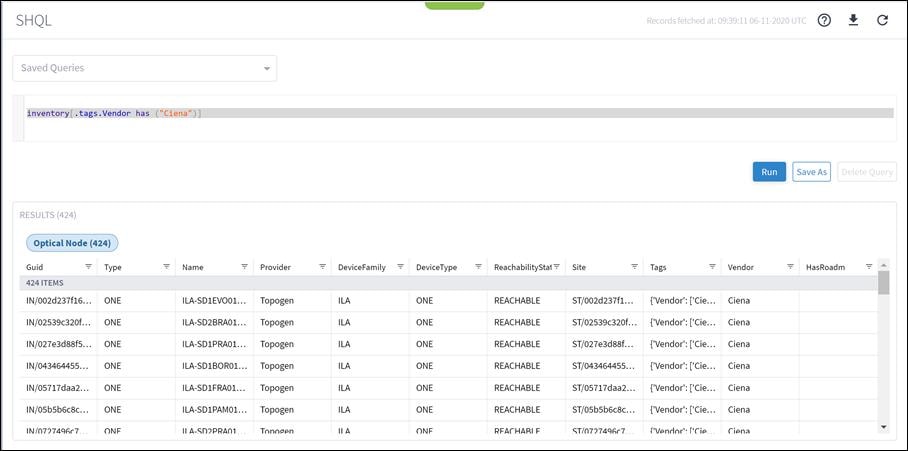Open Guid column filter icon
The width and height of the screenshot is (908, 451).
[x=89, y=267]
